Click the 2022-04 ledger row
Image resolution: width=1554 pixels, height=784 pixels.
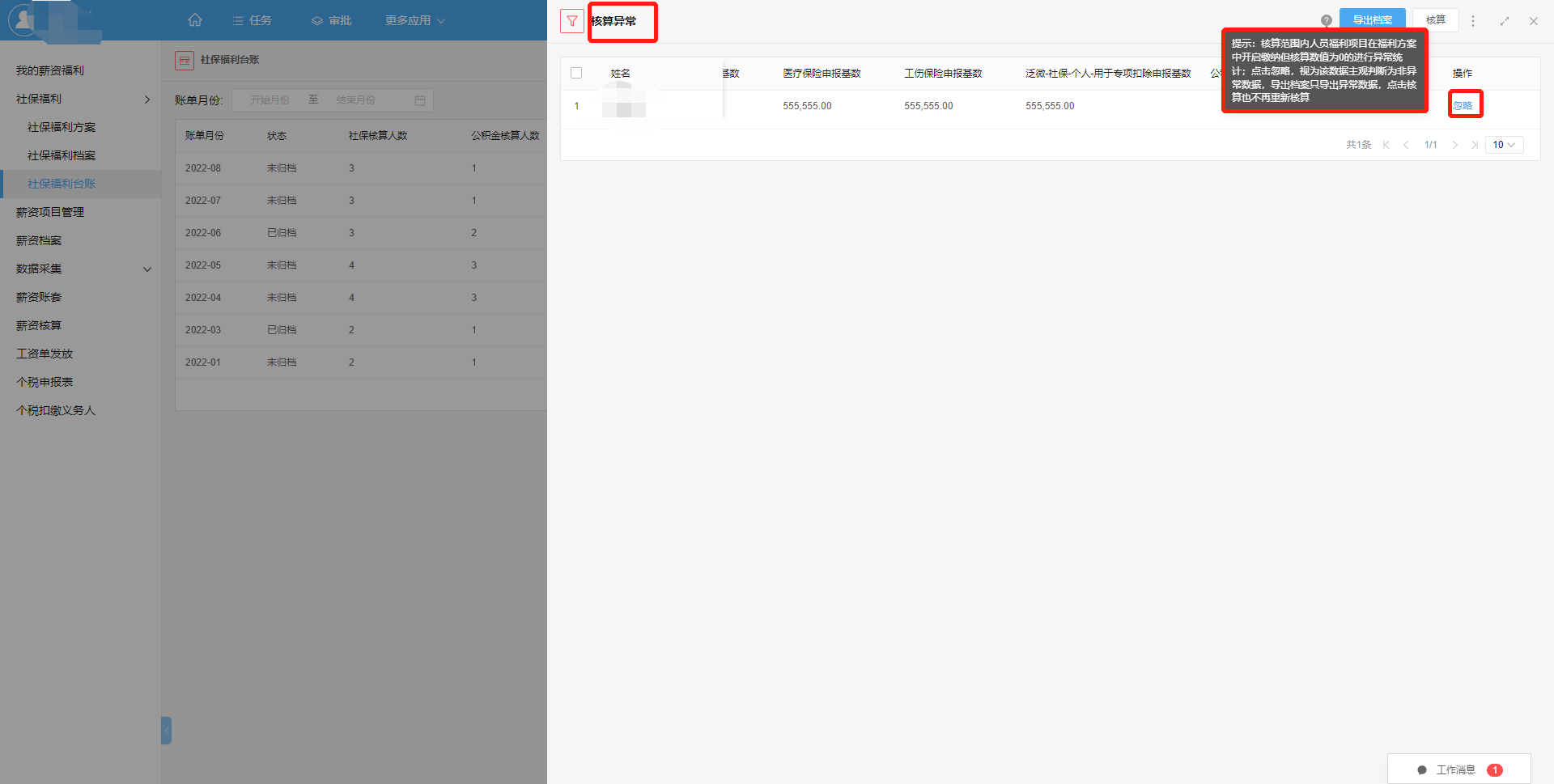[x=361, y=298]
